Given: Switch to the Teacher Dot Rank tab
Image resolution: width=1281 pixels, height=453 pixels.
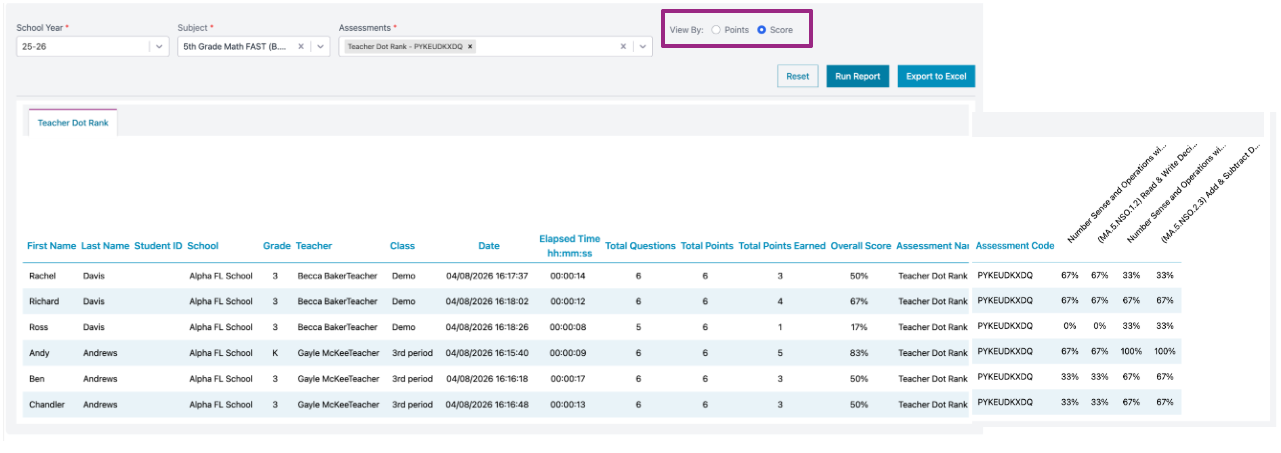Looking at the screenshot, I should coord(73,123).
